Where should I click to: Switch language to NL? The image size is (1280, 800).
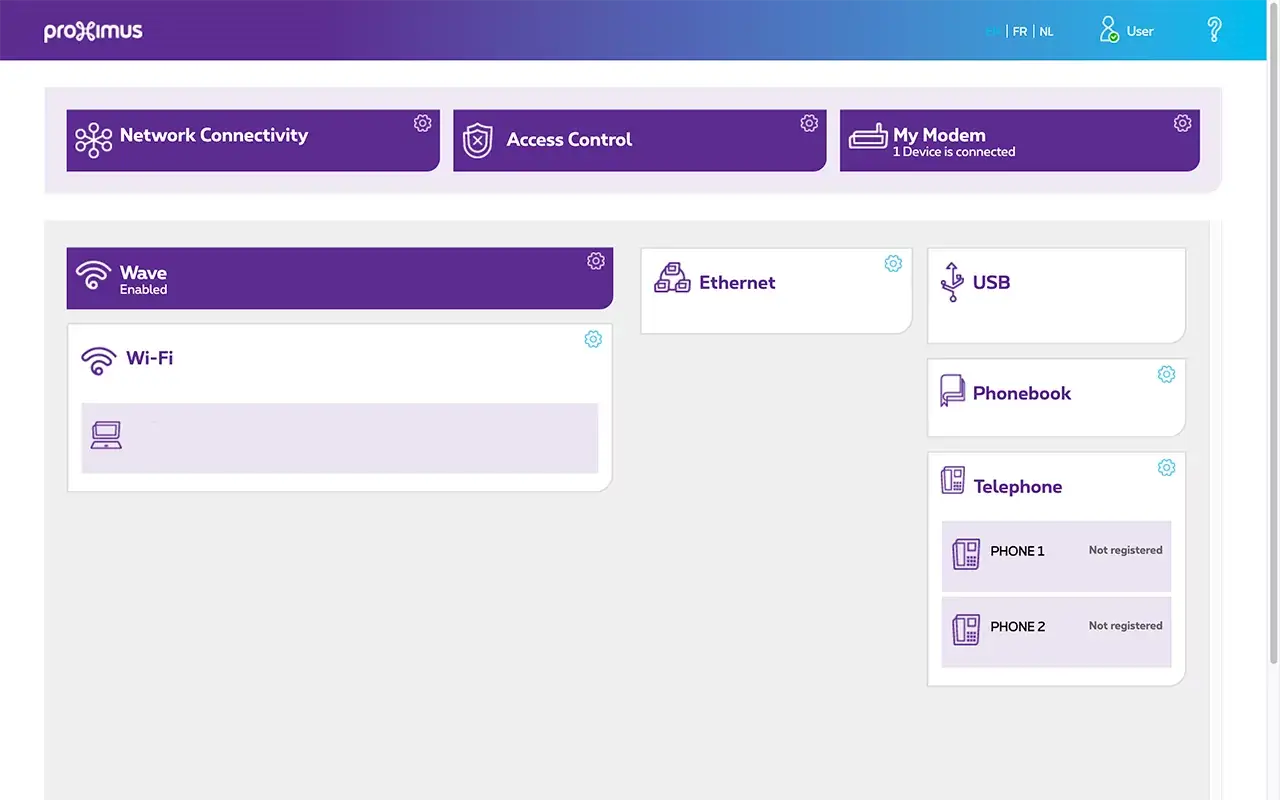1046,32
